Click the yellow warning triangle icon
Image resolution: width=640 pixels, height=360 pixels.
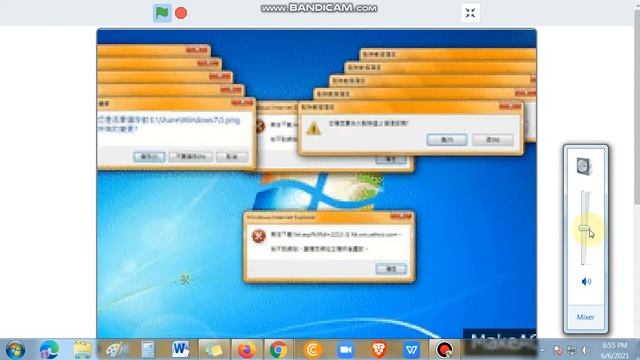coord(313,128)
